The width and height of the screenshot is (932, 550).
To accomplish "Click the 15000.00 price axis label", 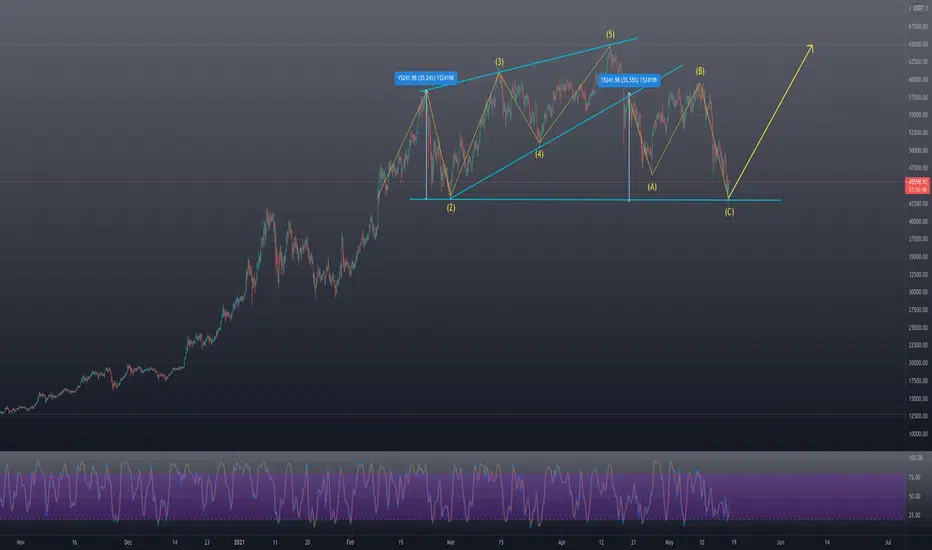I will tap(918, 398).
